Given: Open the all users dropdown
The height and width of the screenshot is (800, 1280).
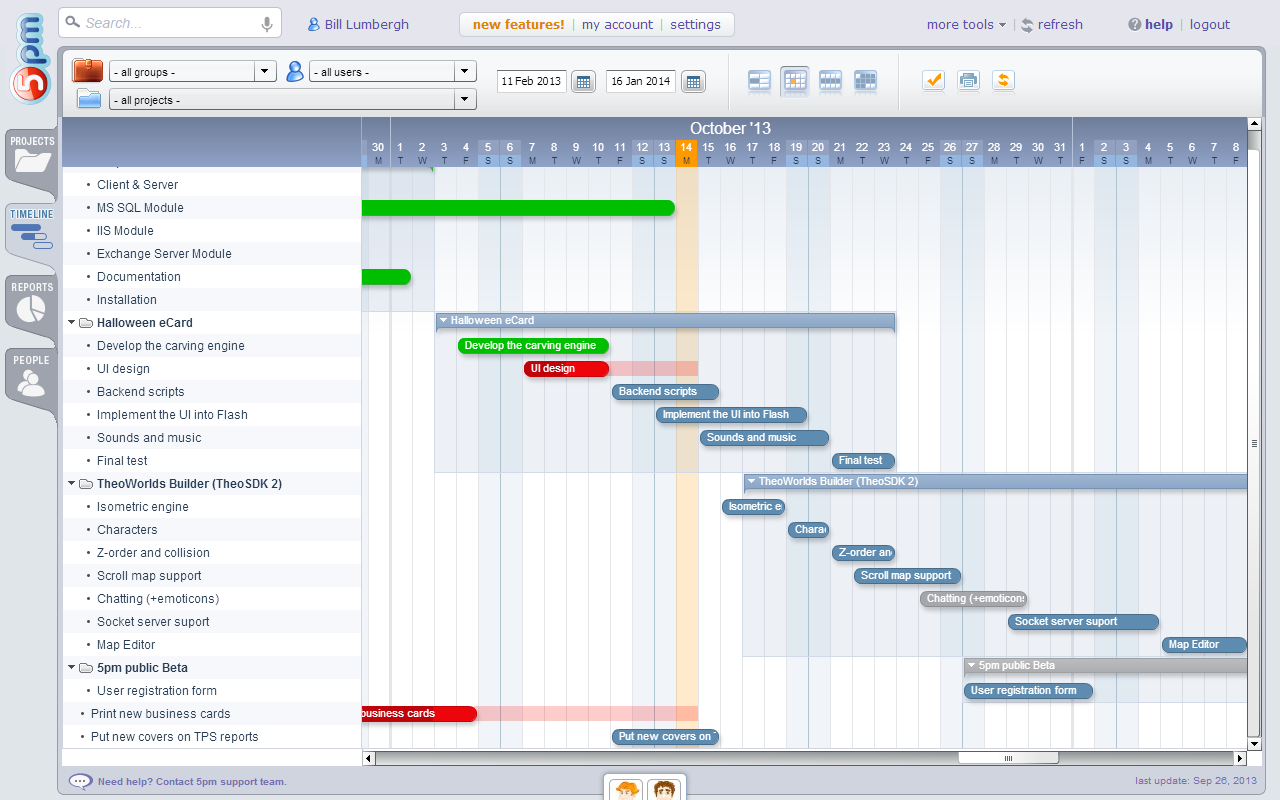Looking at the screenshot, I should [x=393, y=72].
